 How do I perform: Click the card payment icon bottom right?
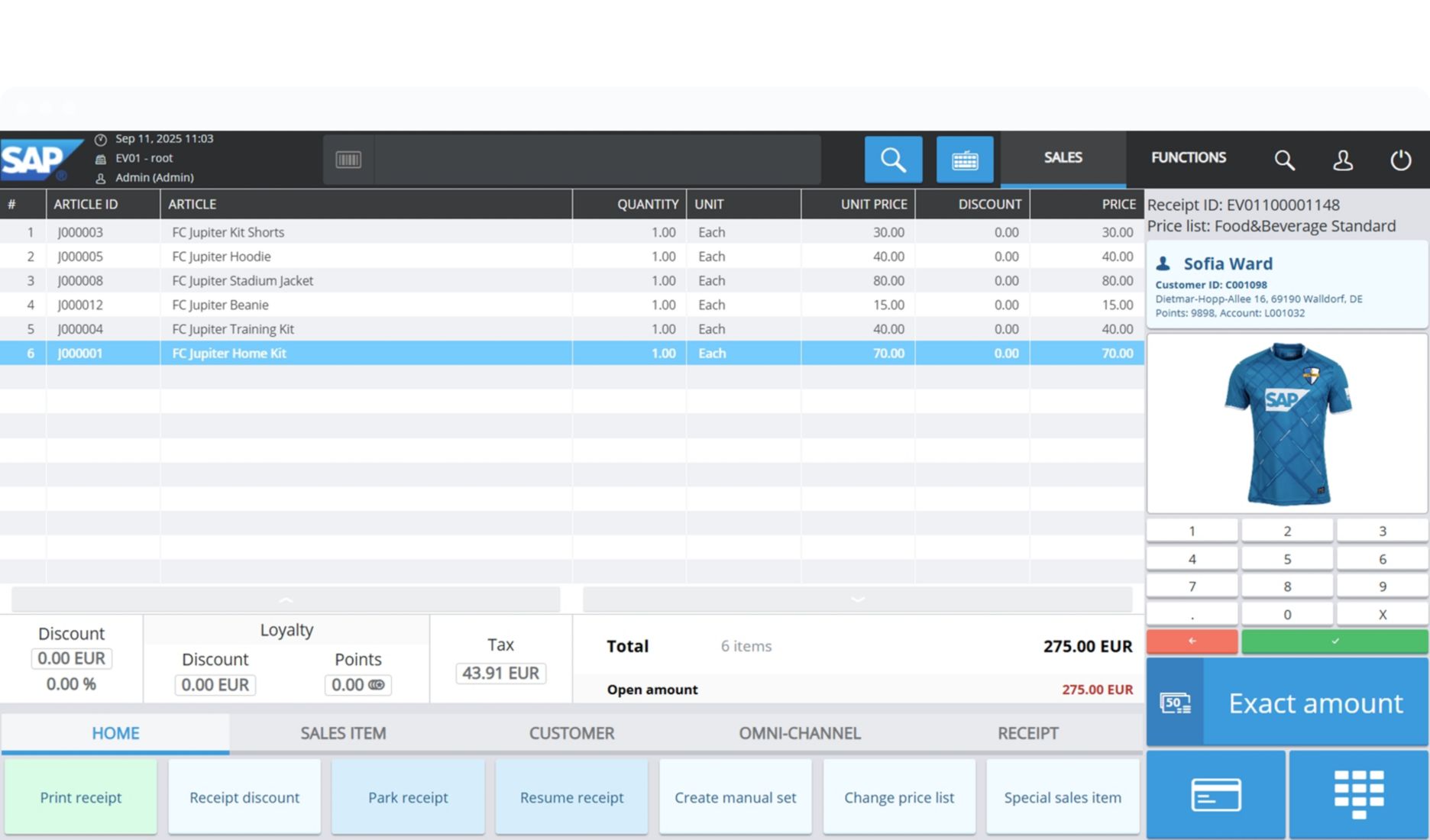[1216, 794]
